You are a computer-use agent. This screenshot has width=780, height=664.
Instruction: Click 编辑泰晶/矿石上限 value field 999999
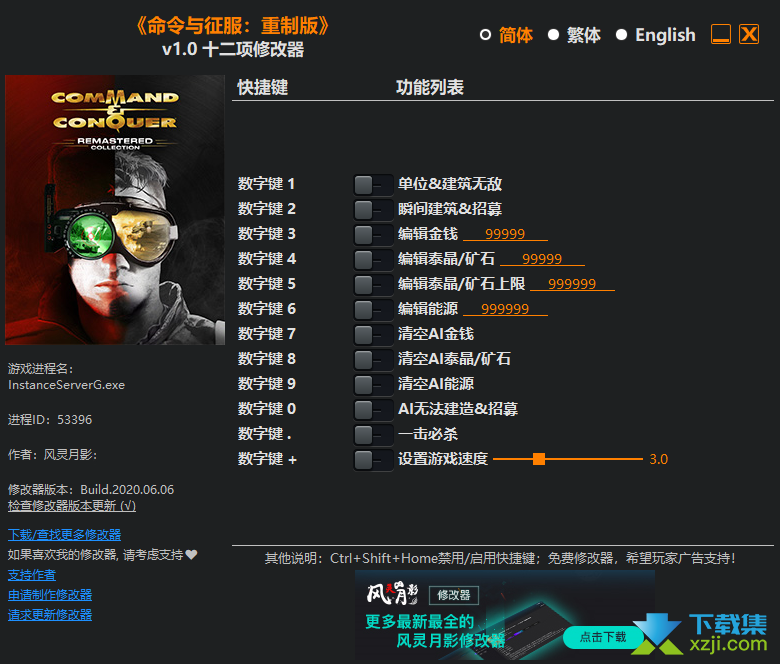coord(572,284)
